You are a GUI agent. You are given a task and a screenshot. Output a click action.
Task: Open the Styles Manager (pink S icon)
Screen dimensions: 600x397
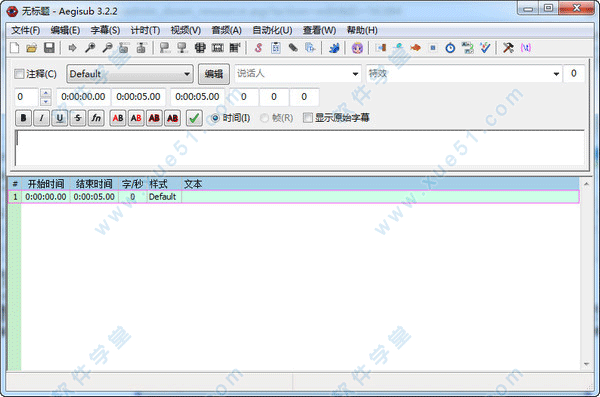coord(258,48)
